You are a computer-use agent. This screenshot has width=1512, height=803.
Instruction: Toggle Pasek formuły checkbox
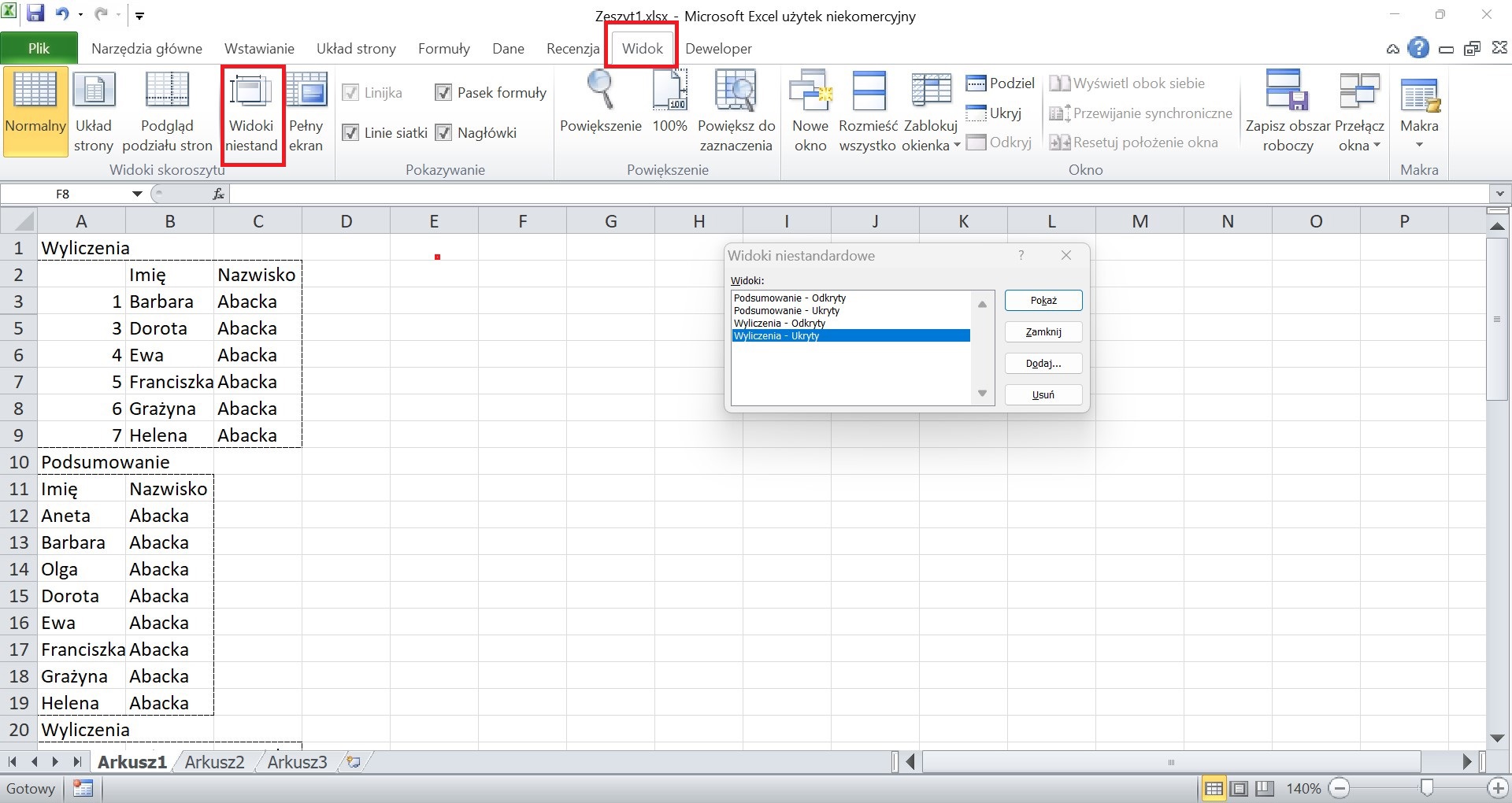[443, 93]
